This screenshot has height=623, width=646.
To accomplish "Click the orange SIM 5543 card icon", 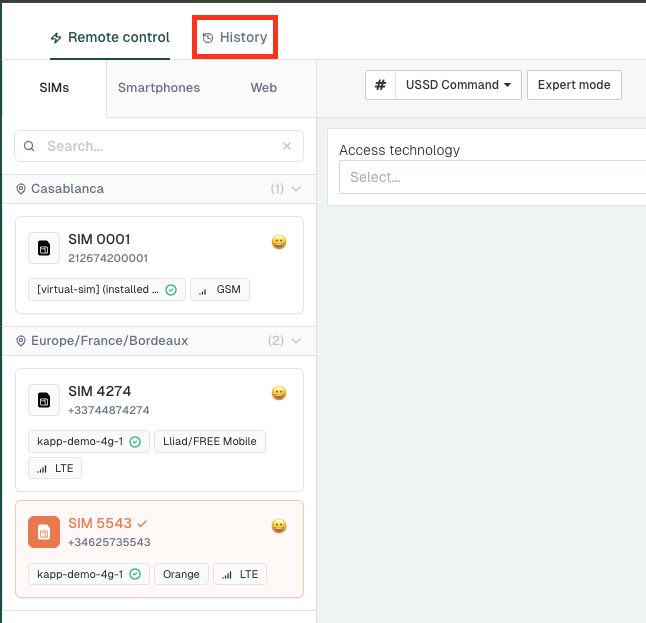I will [x=44, y=532].
